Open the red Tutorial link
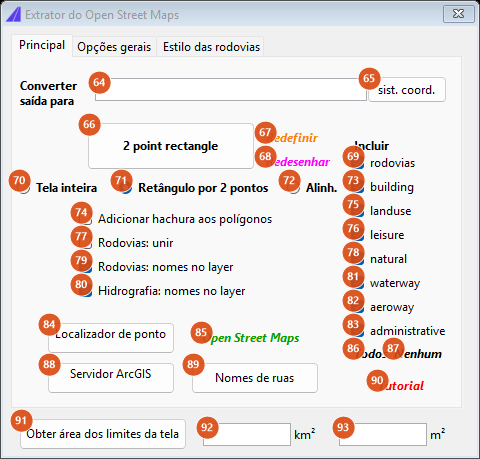The width and height of the screenshot is (480, 459). (x=401, y=386)
